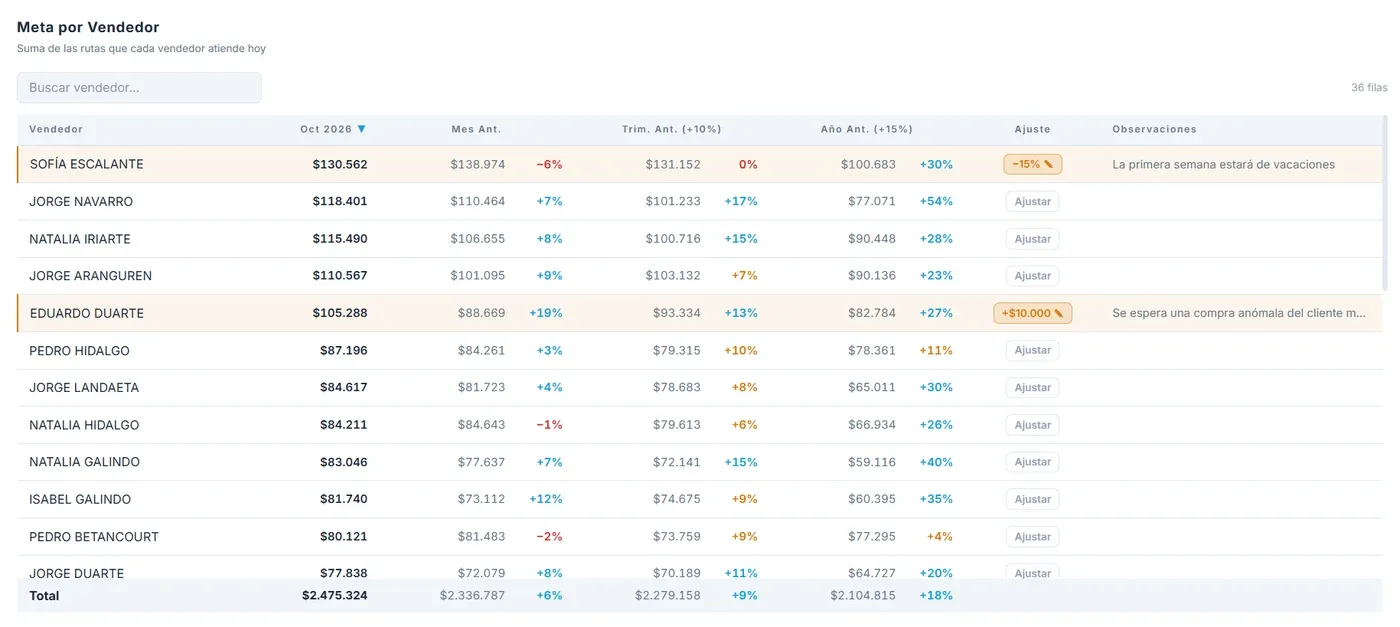The image size is (1400, 627).
Task: Edit the −15% adjustment for Sofía Escalante
Action: click(1032, 164)
